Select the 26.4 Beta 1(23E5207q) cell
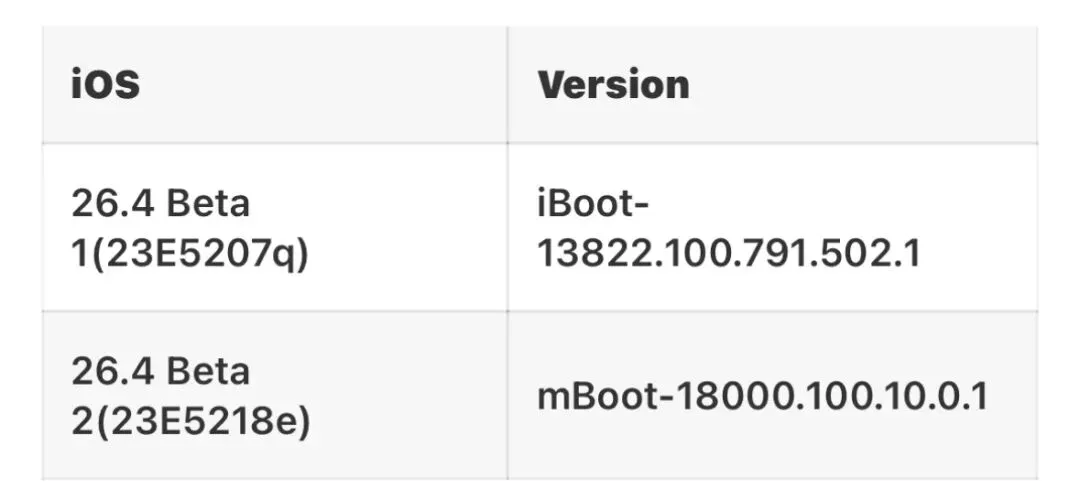The width and height of the screenshot is (1080, 501). pos(275,227)
